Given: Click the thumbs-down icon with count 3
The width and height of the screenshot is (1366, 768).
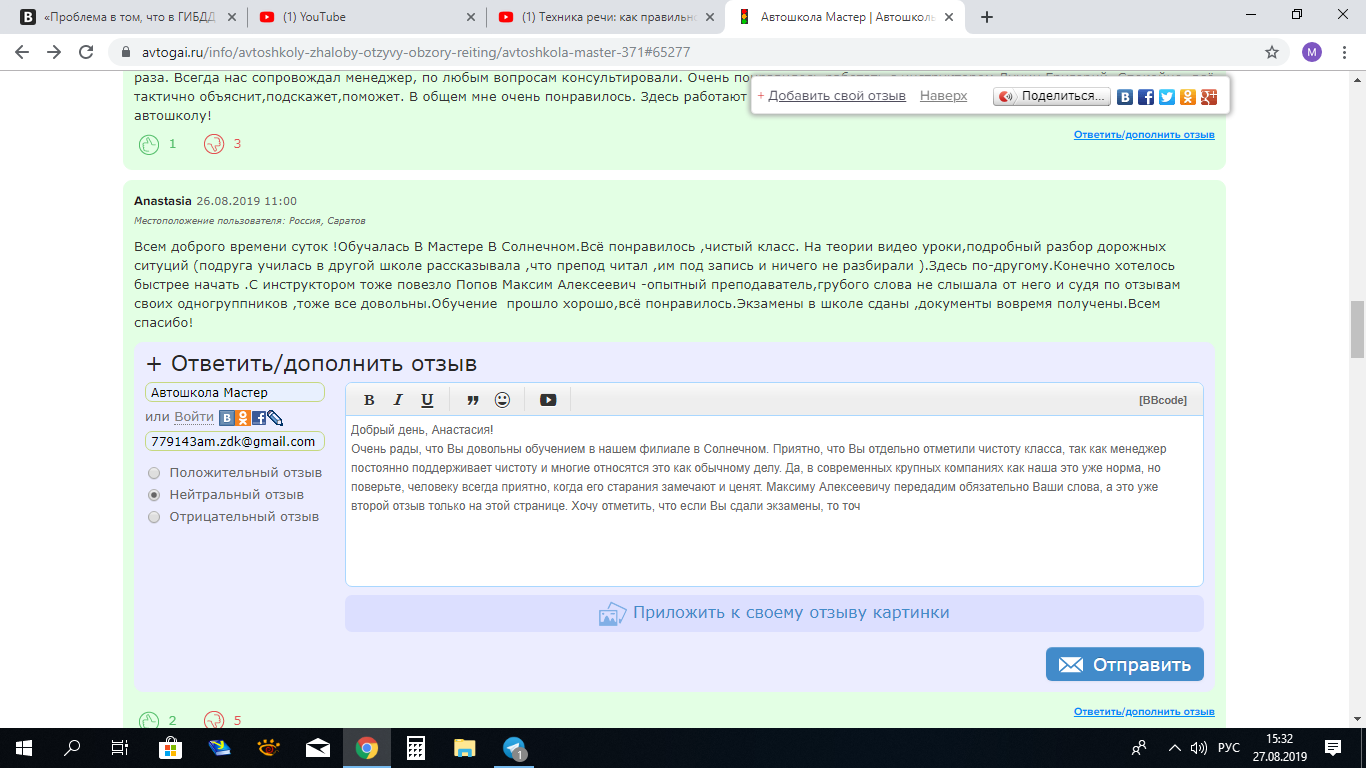Looking at the screenshot, I should [x=213, y=144].
